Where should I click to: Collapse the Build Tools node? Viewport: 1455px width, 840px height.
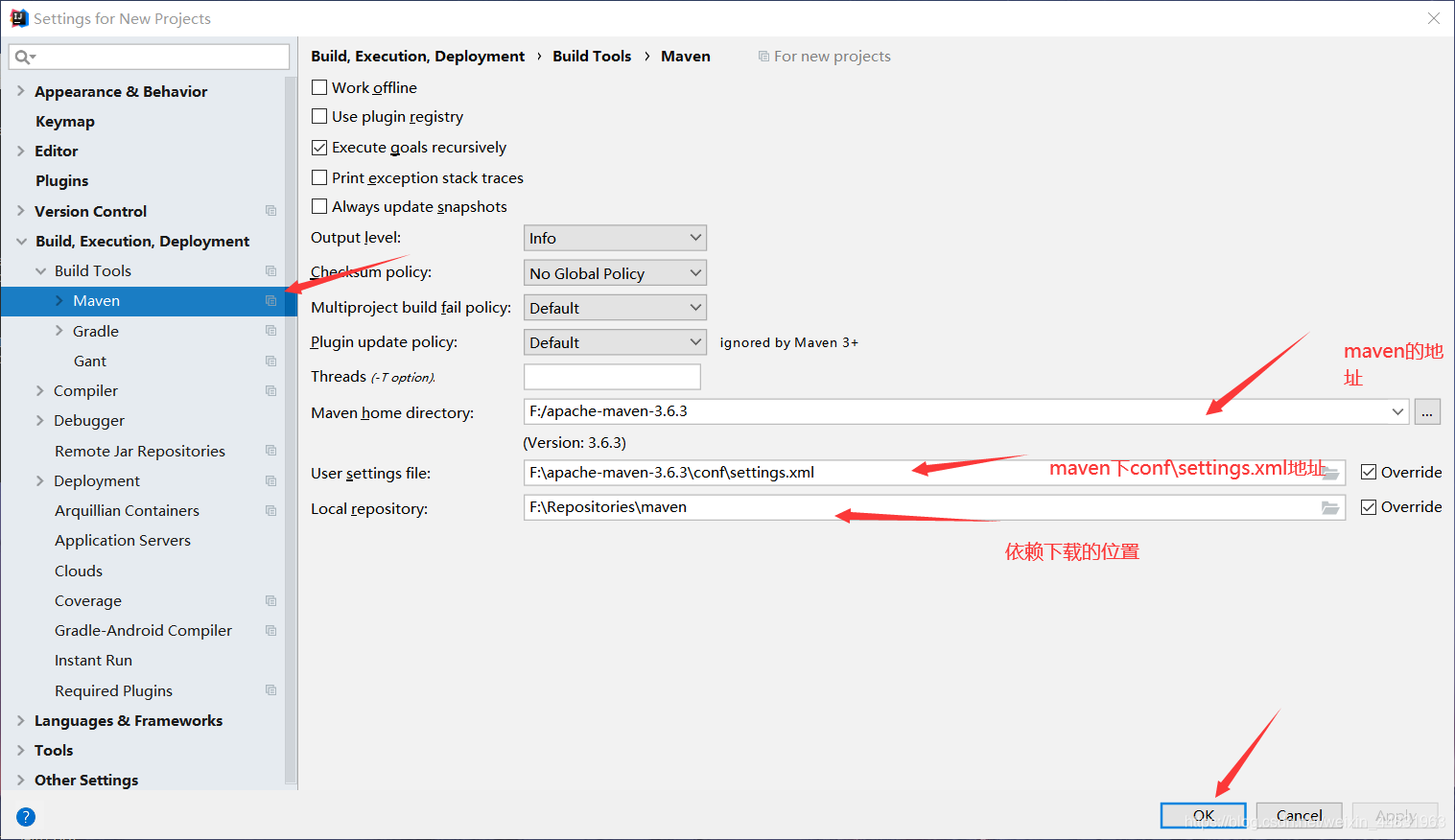click(x=40, y=270)
